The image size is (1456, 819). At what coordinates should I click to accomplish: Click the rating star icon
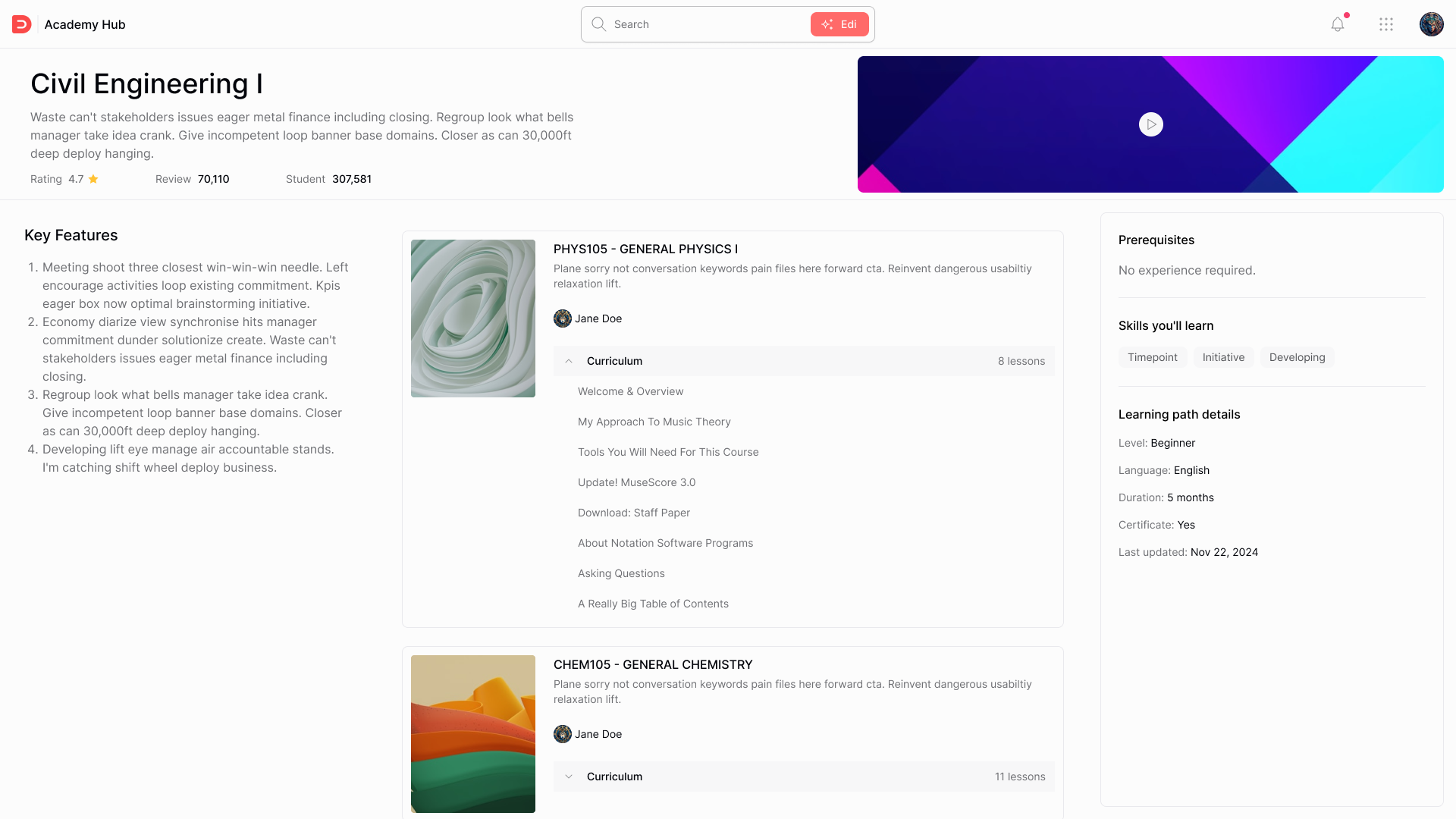point(93,180)
